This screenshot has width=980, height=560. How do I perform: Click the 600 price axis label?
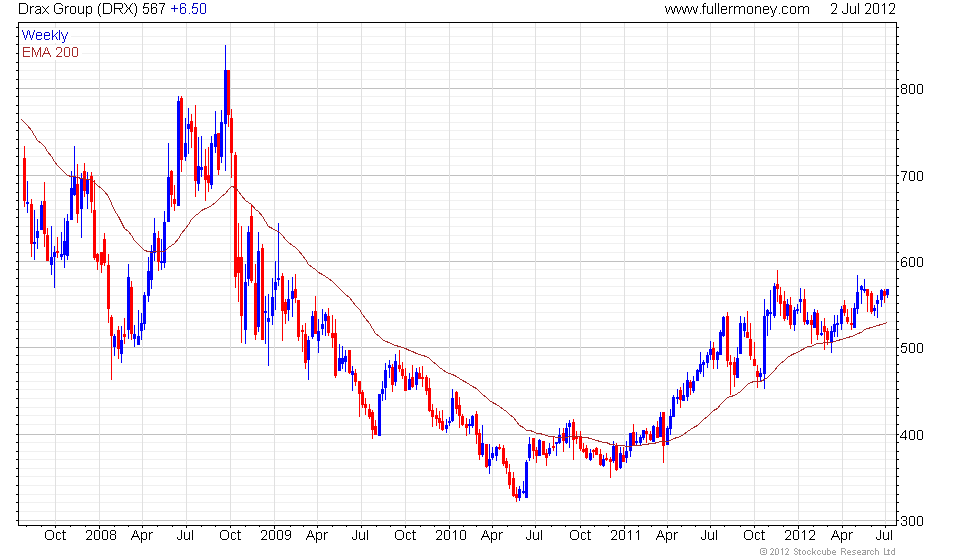pos(911,262)
